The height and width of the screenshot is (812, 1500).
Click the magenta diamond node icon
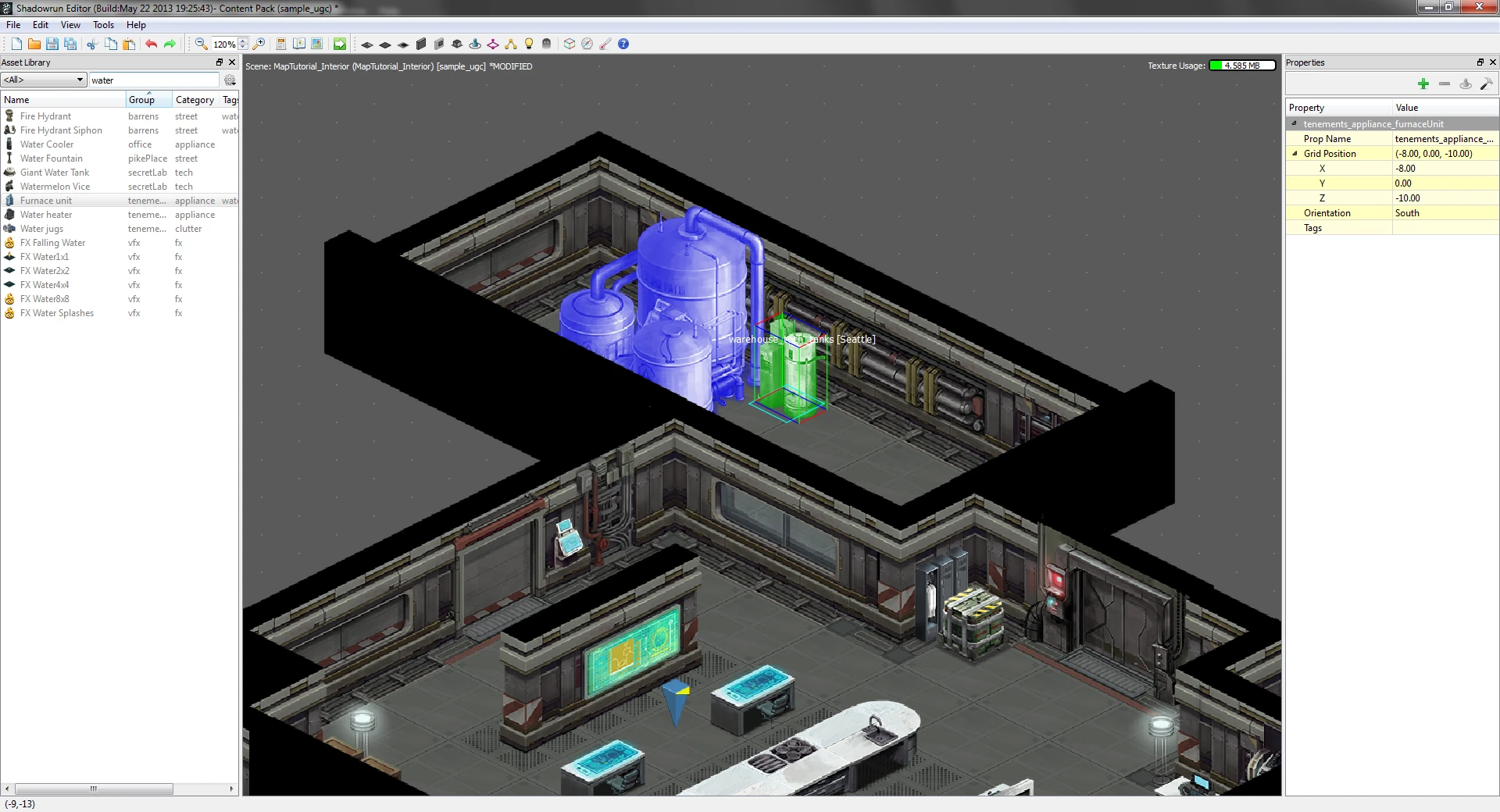point(493,45)
